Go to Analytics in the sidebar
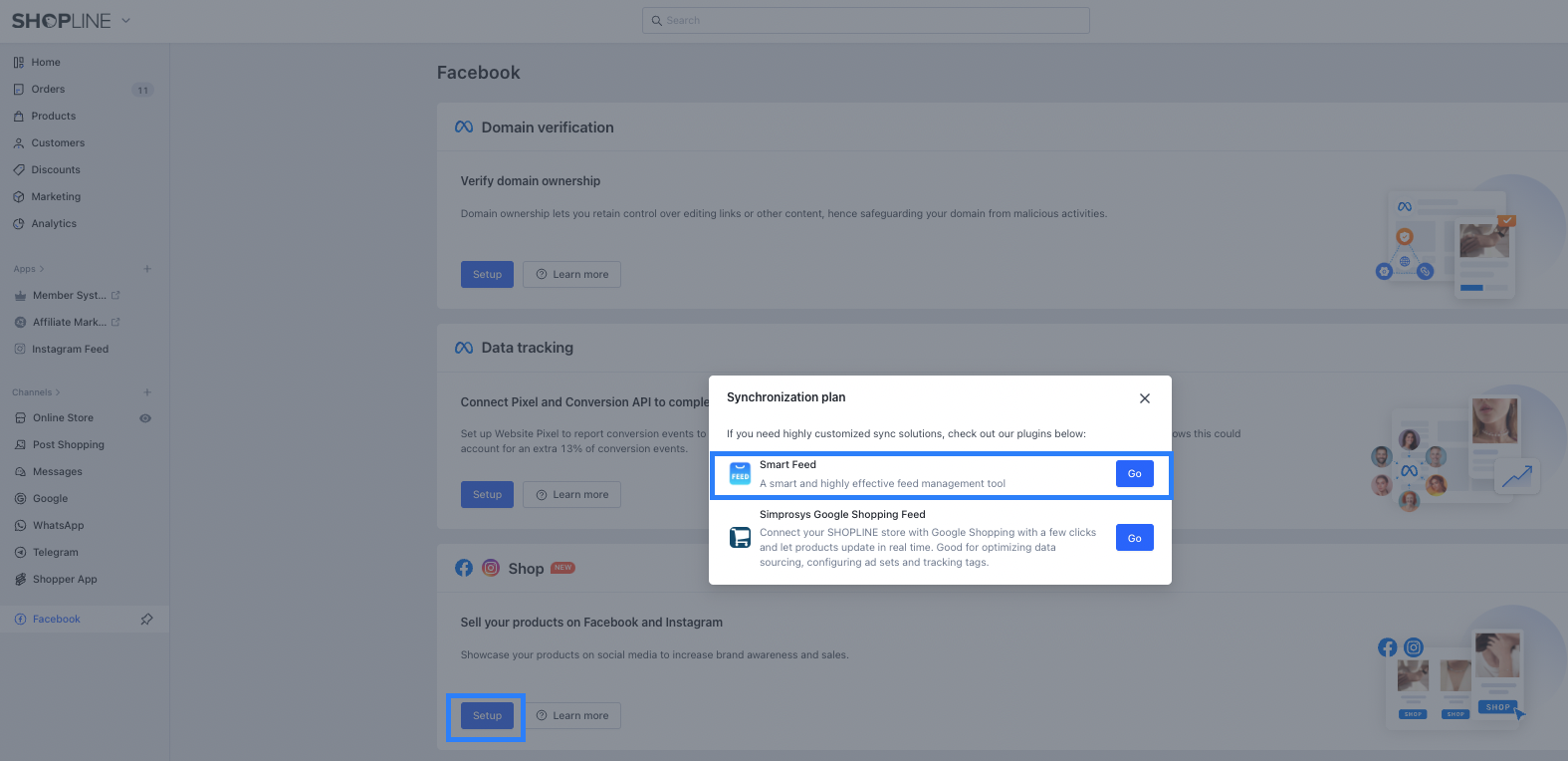This screenshot has height=761, width=1568. [54, 224]
